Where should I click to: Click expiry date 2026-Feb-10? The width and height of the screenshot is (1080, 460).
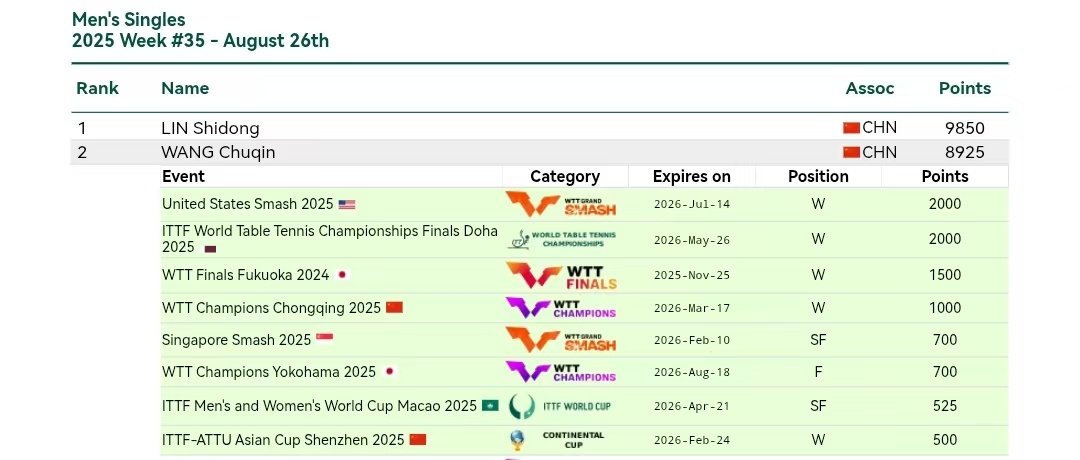(692, 340)
